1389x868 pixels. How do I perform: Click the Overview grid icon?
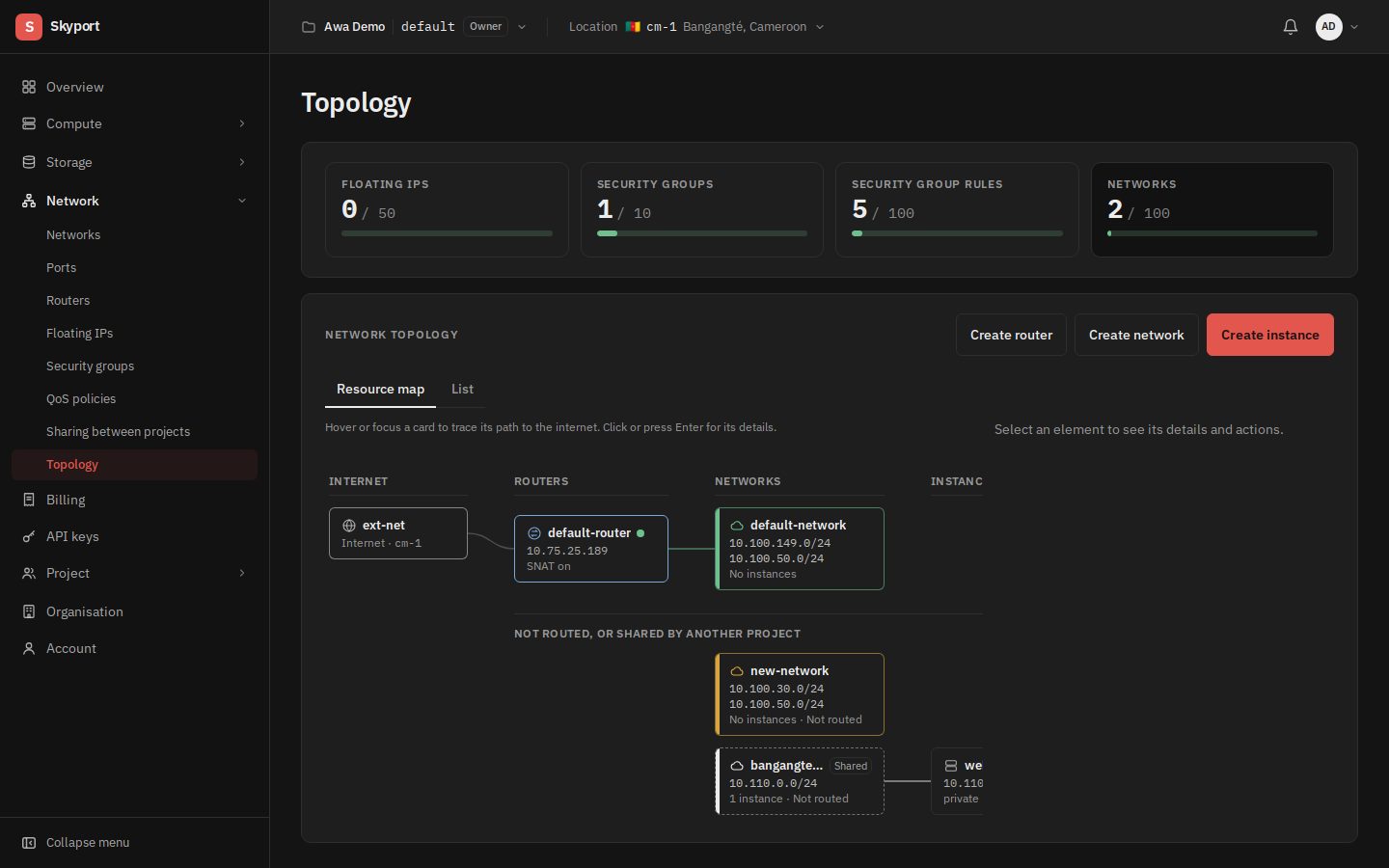click(29, 87)
